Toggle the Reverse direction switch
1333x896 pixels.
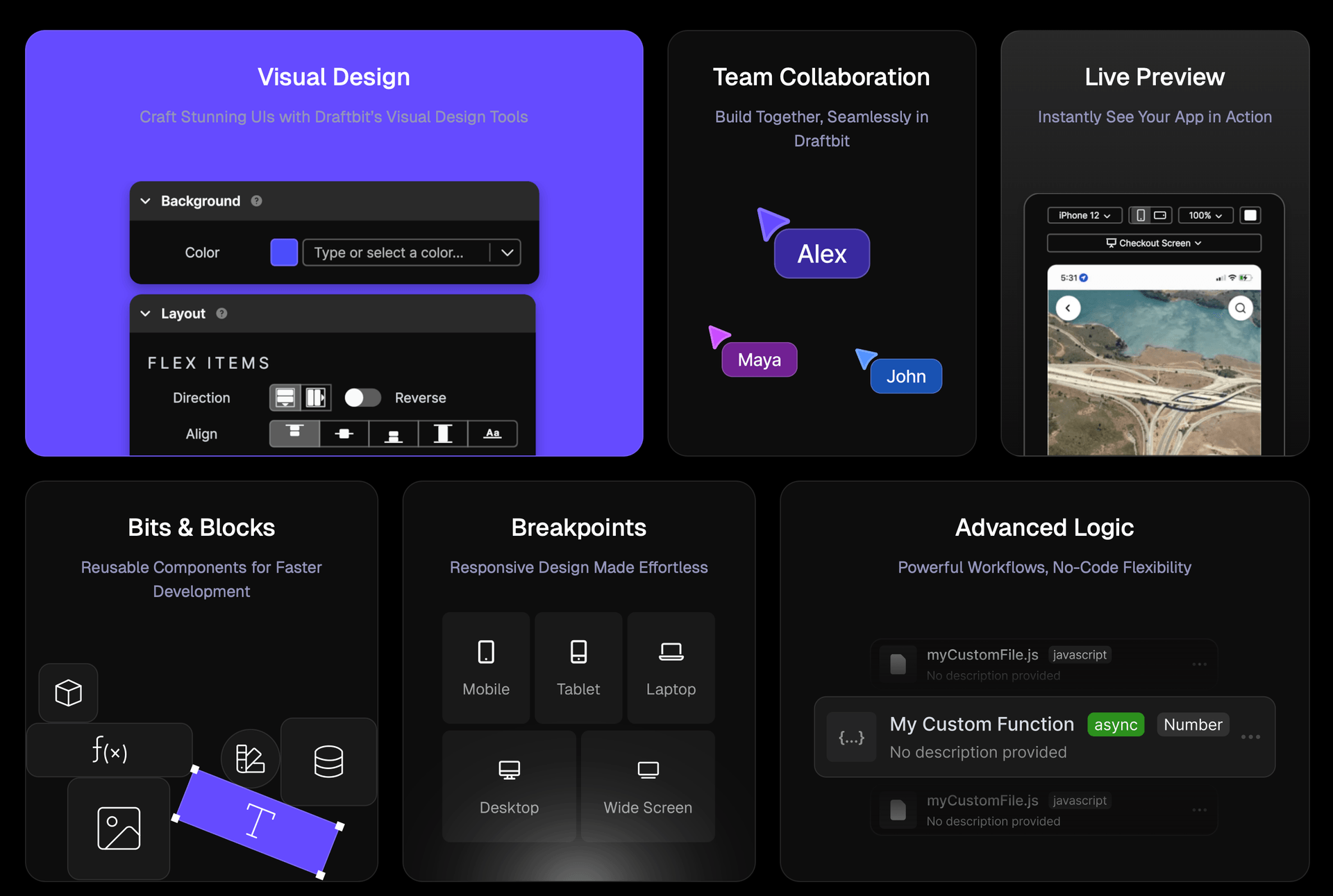[362, 398]
